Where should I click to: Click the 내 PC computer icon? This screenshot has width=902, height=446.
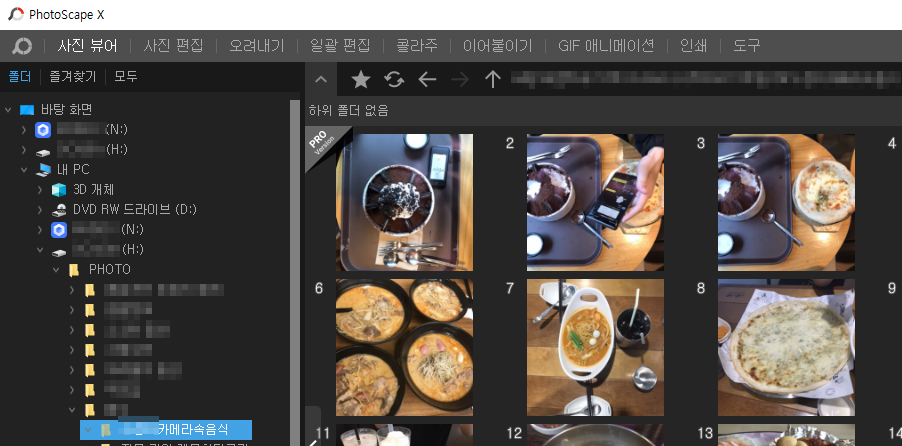(43, 169)
